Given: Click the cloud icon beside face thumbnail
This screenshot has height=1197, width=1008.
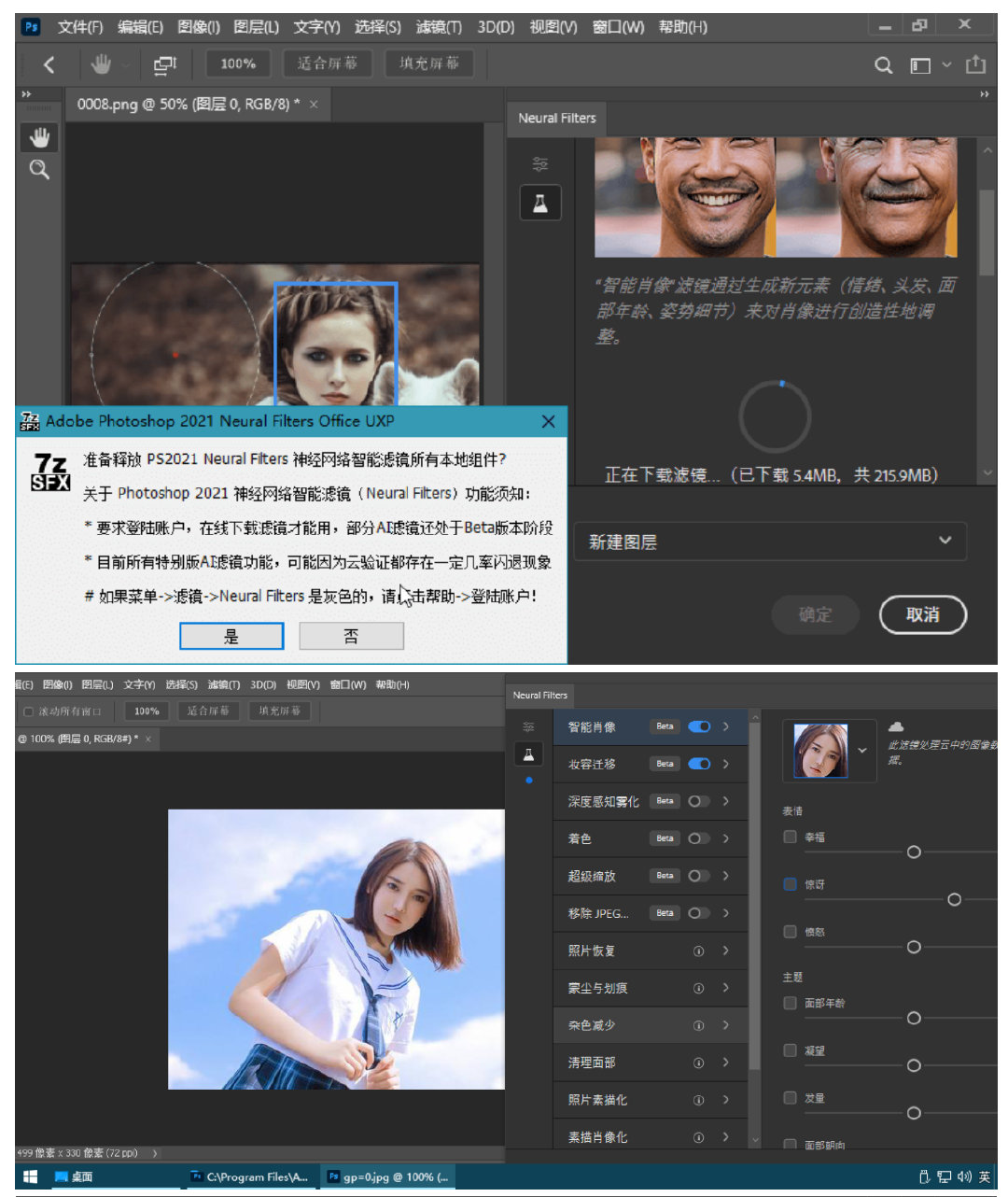Looking at the screenshot, I should (896, 726).
